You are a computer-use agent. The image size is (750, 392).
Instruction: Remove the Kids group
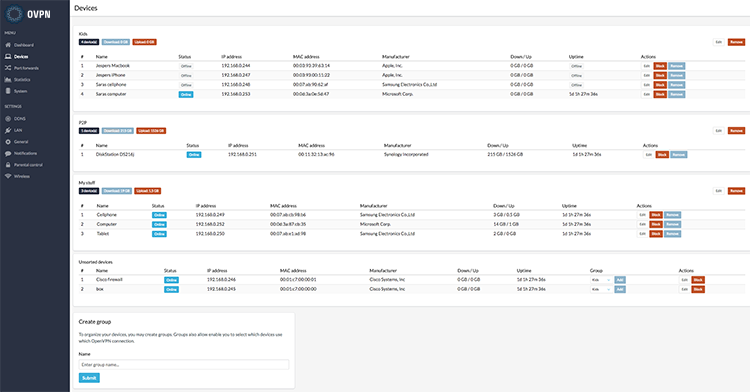[736, 42]
